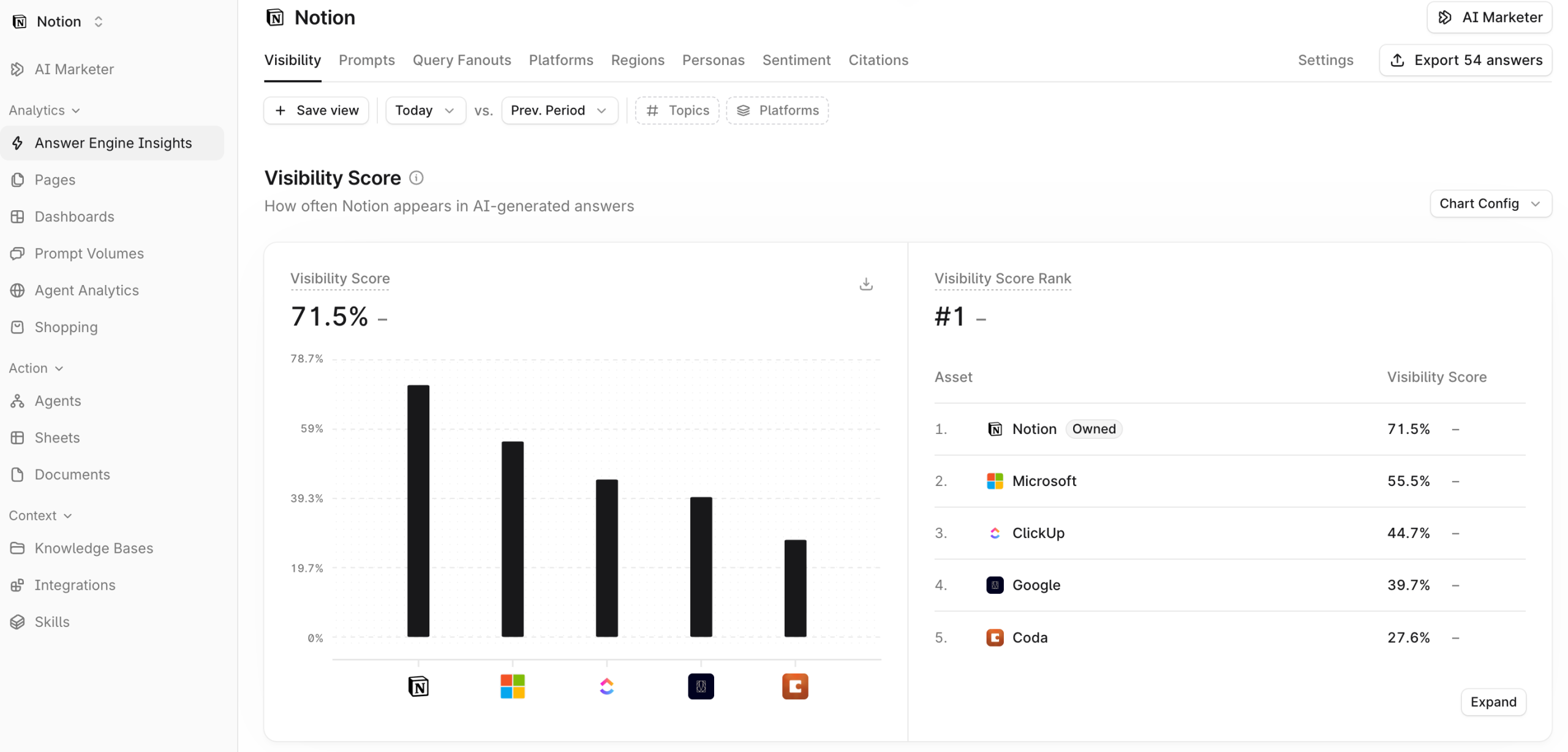1568x752 pixels.
Task: Open the Prev. Period comparison dropdown
Action: coord(559,110)
